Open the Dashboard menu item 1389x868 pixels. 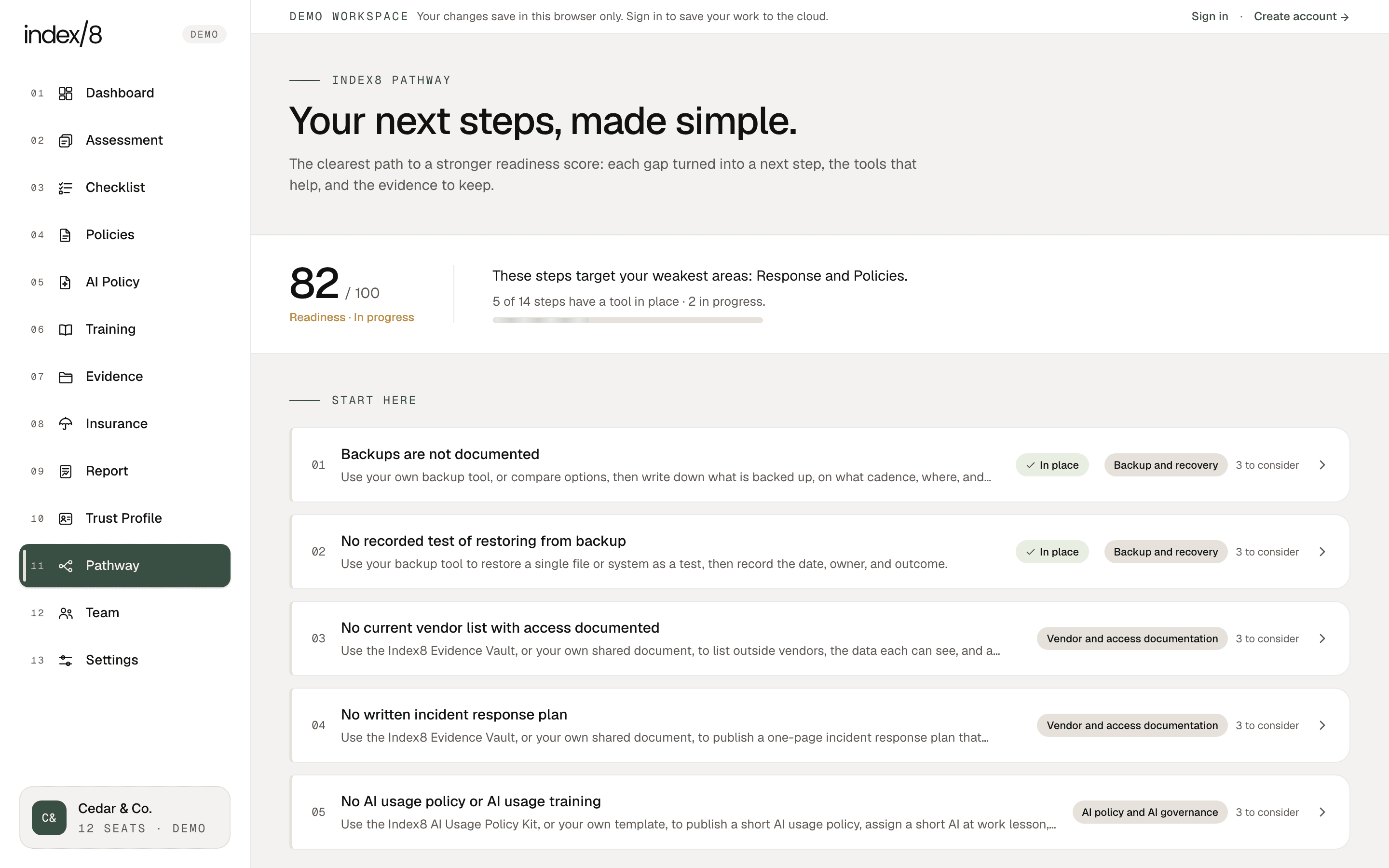[124, 93]
